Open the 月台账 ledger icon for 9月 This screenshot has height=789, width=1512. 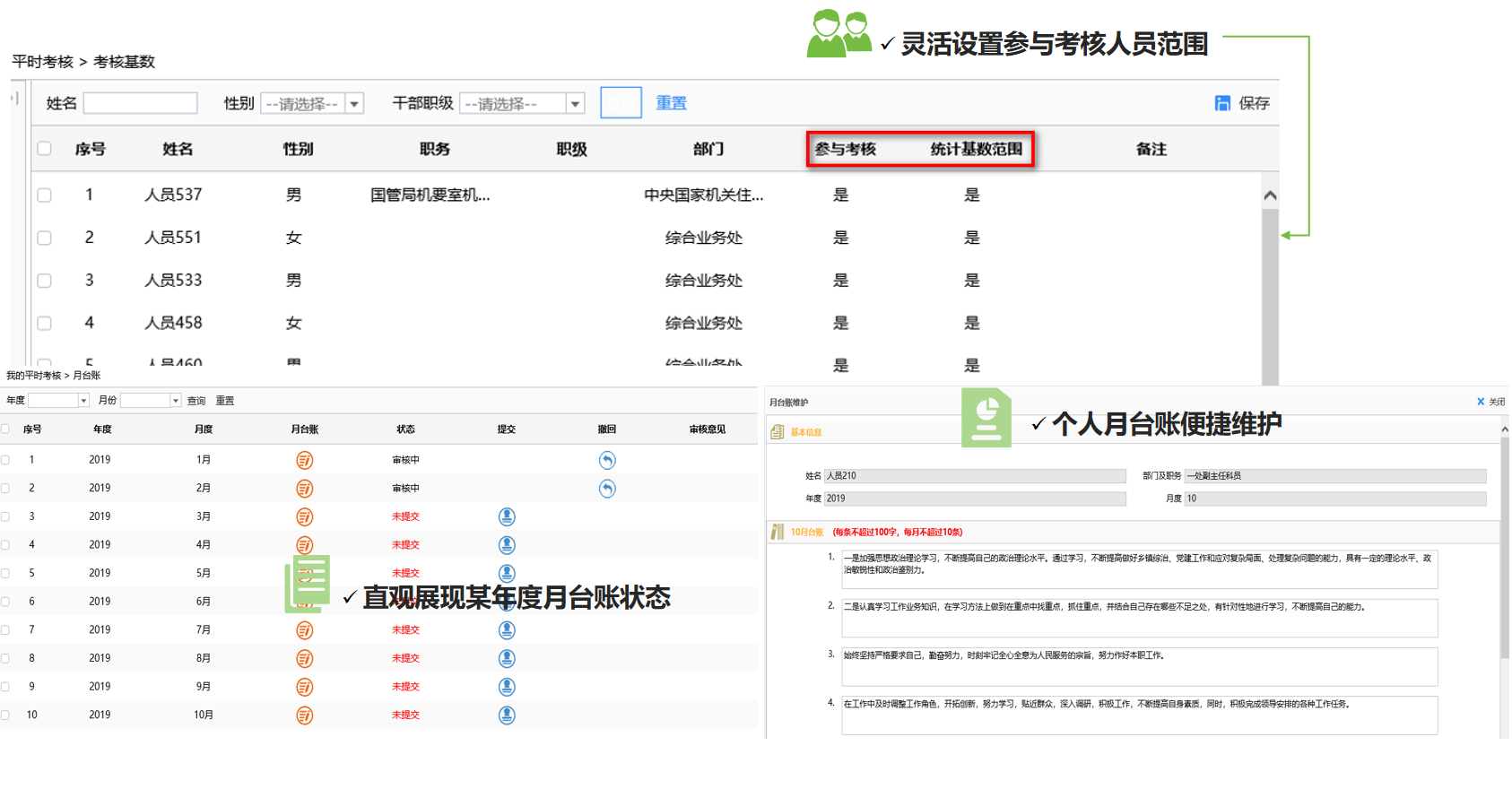[x=305, y=687]
